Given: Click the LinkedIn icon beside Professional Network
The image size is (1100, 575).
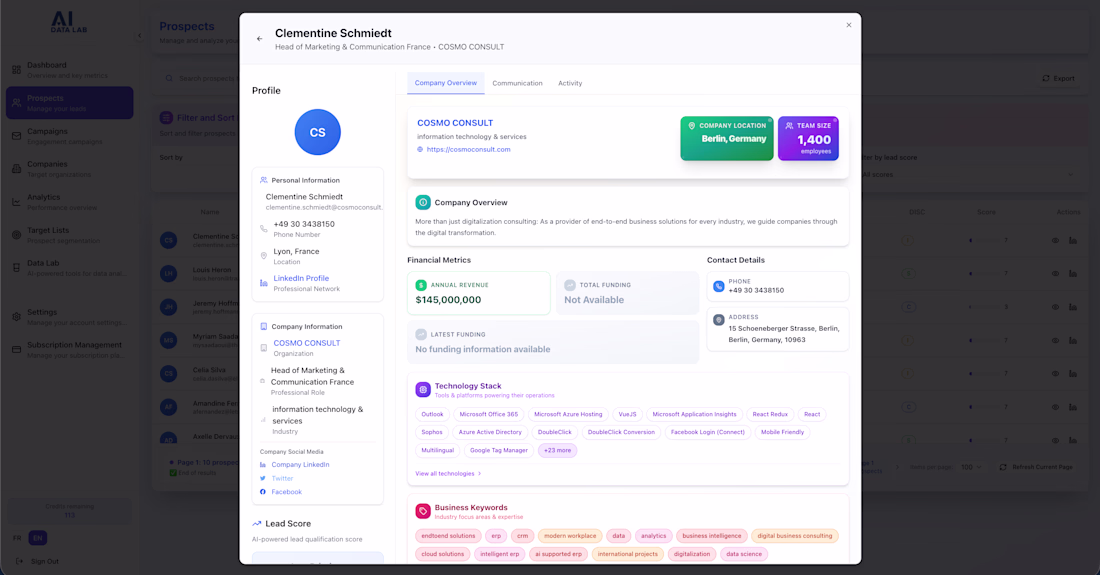Looking at the screenshot, I should point(264,283).
